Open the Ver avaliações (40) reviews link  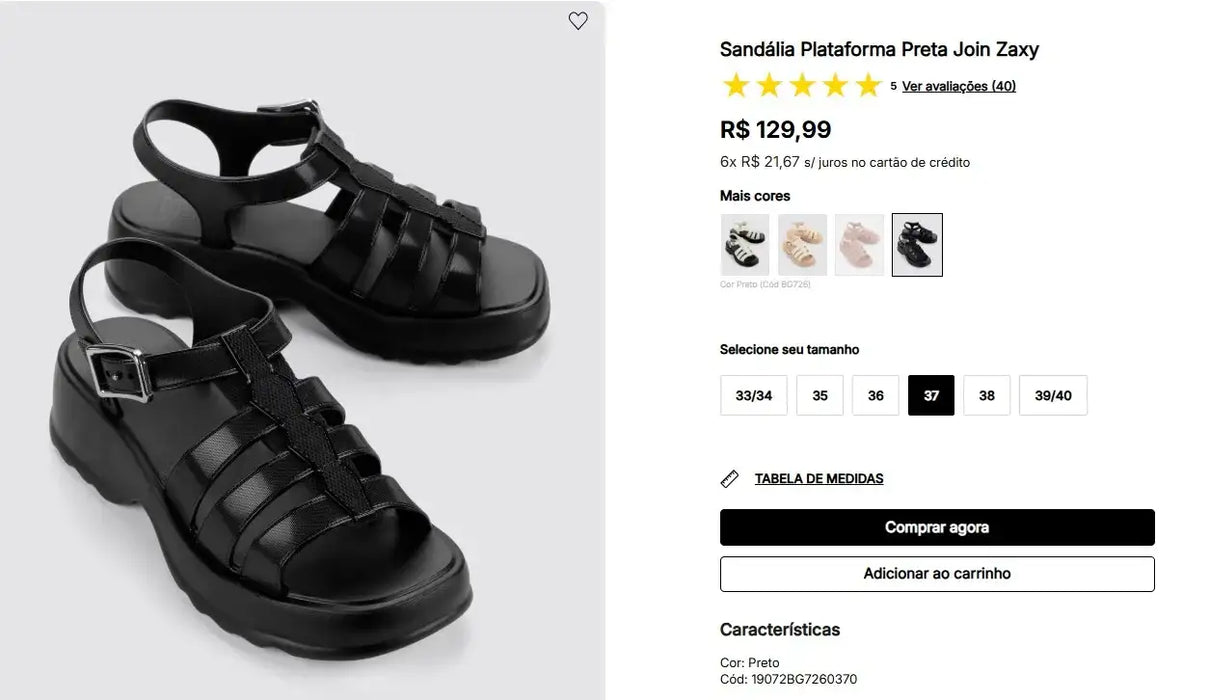(x=959, y=87)
